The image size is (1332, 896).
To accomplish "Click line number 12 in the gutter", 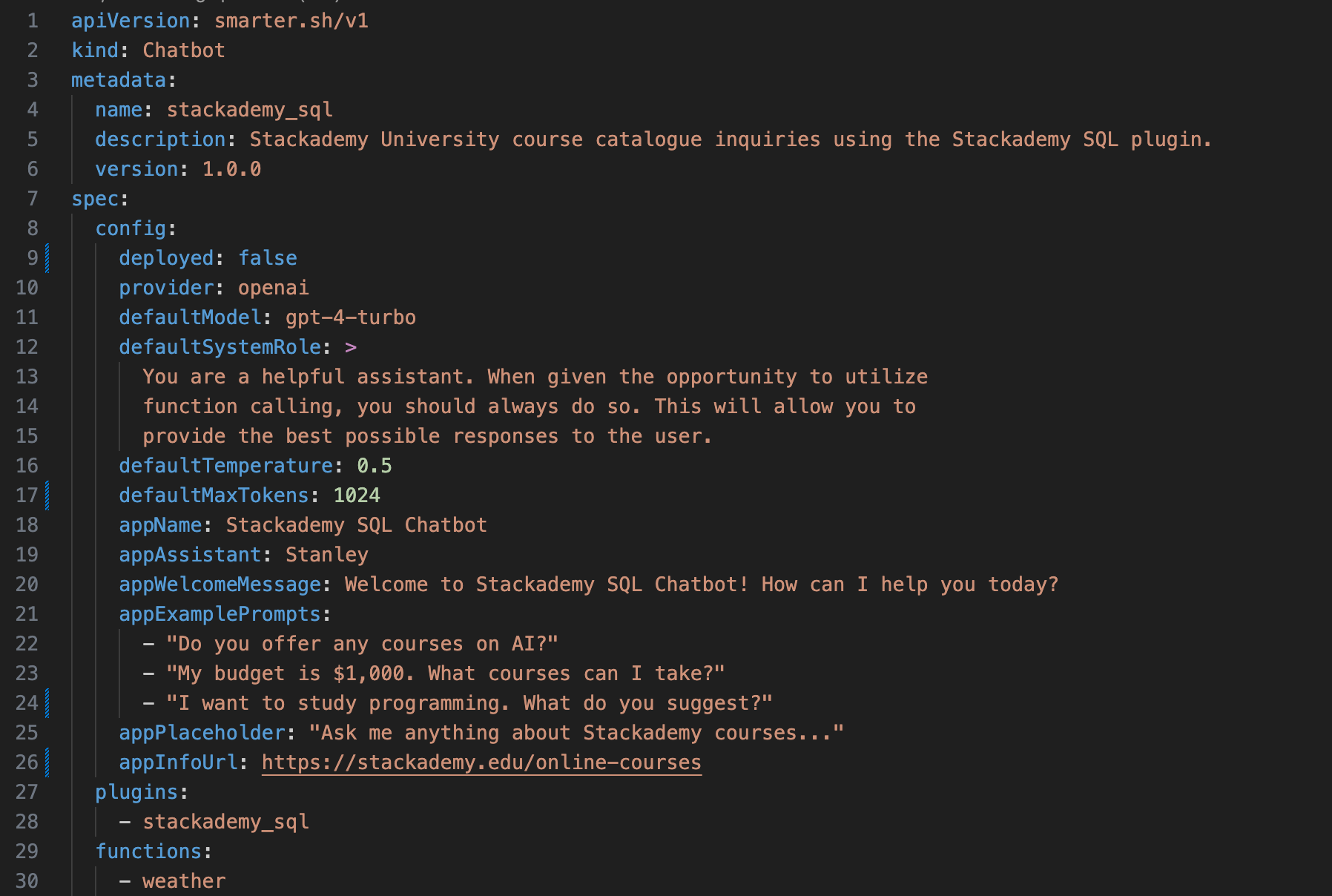I will [x=27, y=347].
